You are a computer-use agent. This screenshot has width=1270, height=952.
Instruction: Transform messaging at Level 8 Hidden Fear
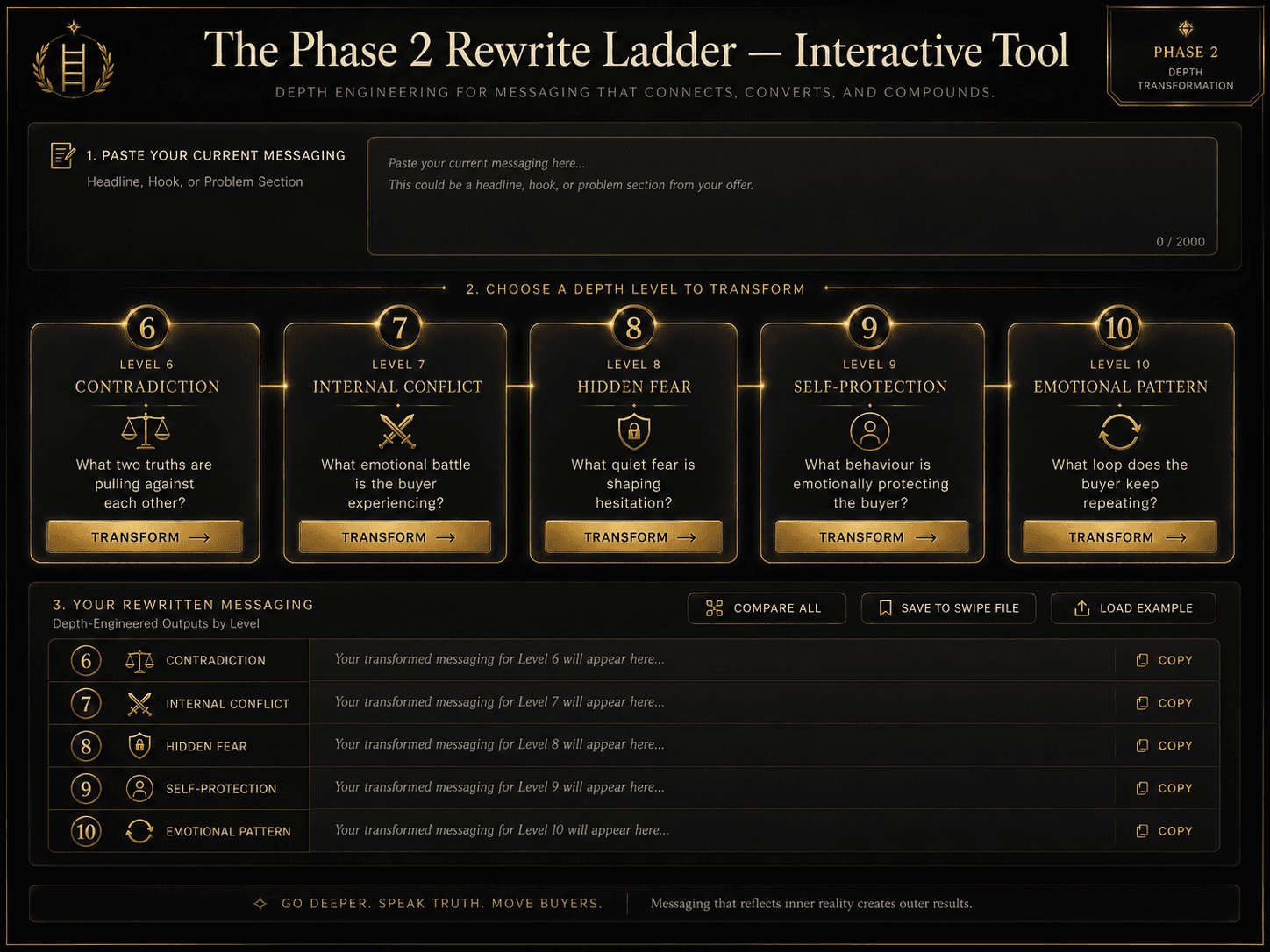click(x=633, y=536)
